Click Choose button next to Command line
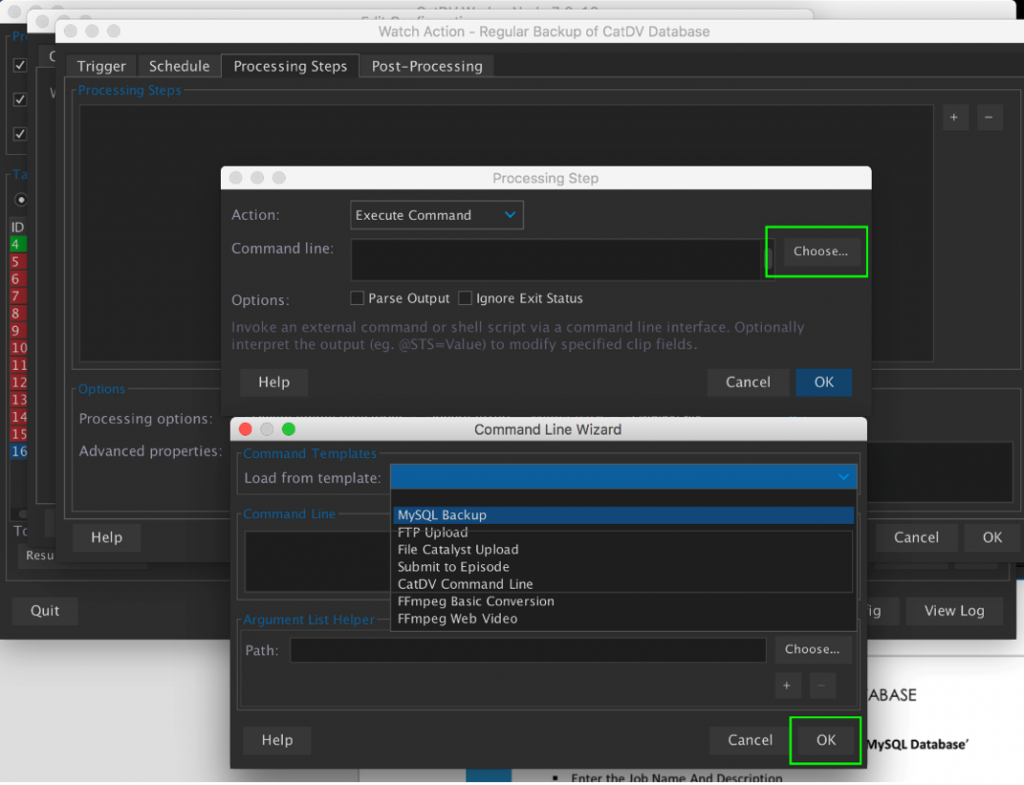 pyautogui.click(x=820, y=251)
